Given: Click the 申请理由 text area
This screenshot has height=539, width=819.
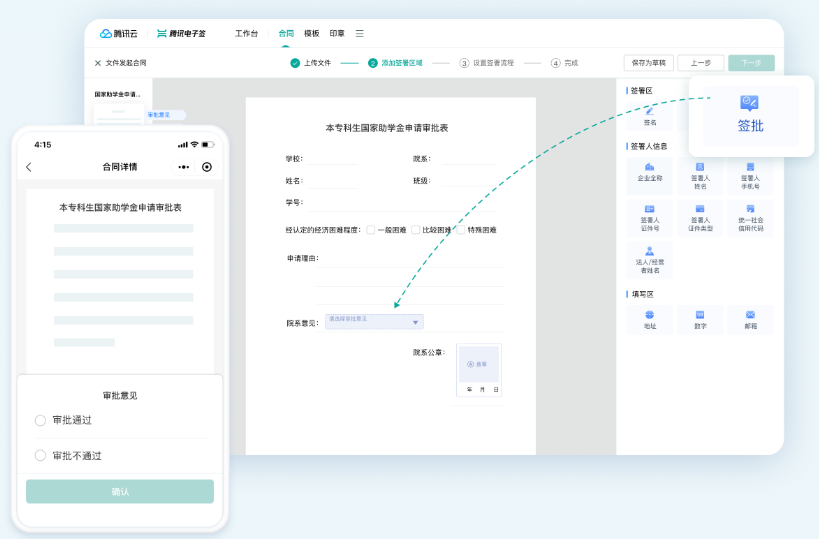Looking at the screenshot, I should 409,277.
